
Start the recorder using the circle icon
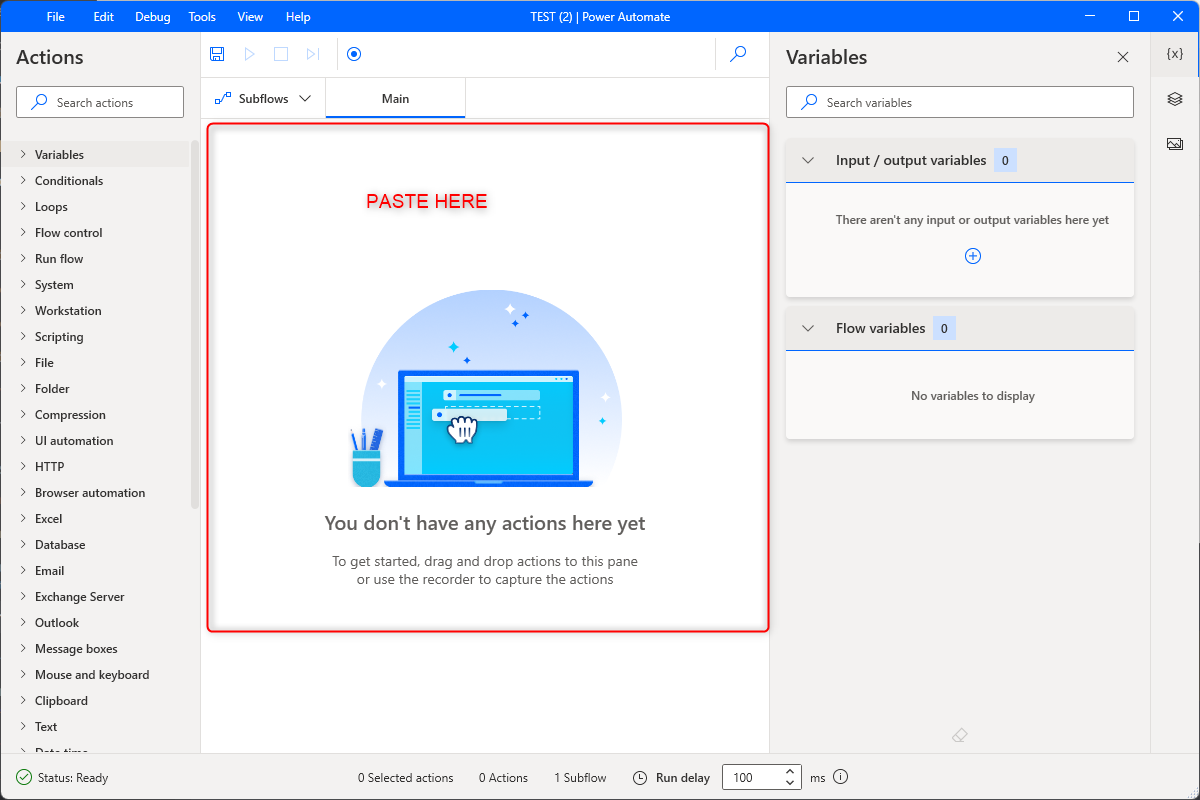354,54
